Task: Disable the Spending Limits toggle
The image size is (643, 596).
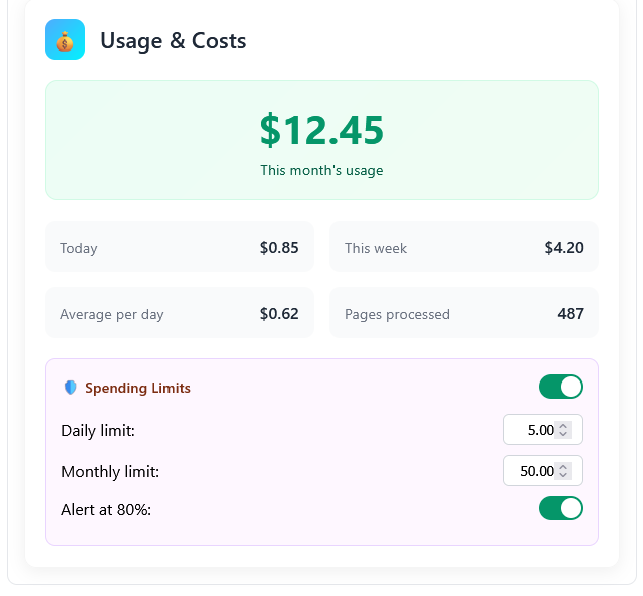Action: pos(560,387)
